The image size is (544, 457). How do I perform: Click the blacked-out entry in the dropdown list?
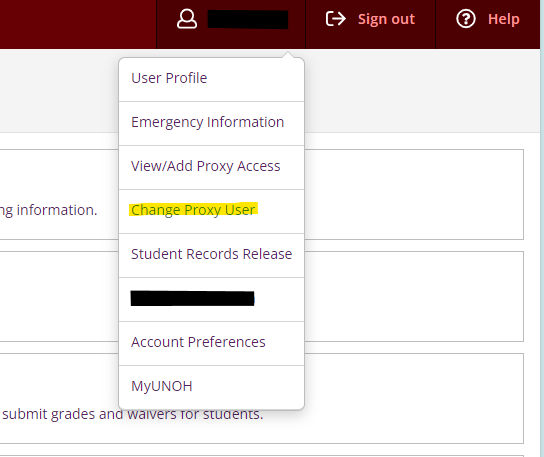pyautogui.click(x=211, y=299)
